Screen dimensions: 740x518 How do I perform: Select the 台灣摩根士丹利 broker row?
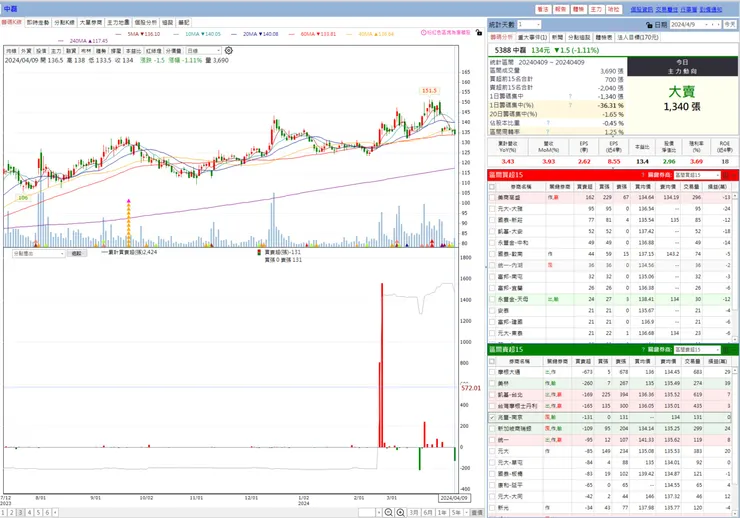coord(610,406)
